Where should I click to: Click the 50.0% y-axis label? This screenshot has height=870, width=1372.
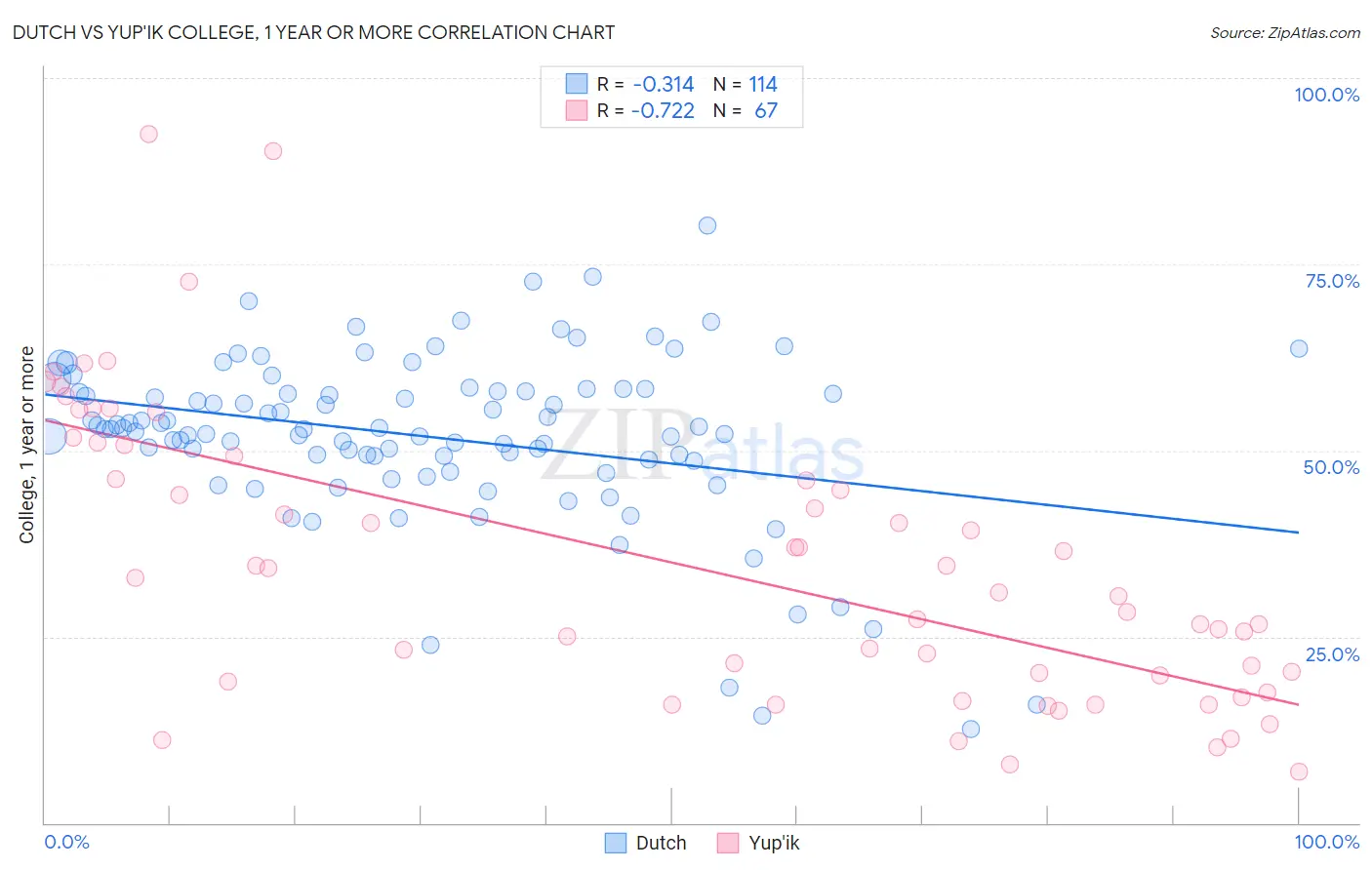pyautogui.click(x=1331, y=467)
